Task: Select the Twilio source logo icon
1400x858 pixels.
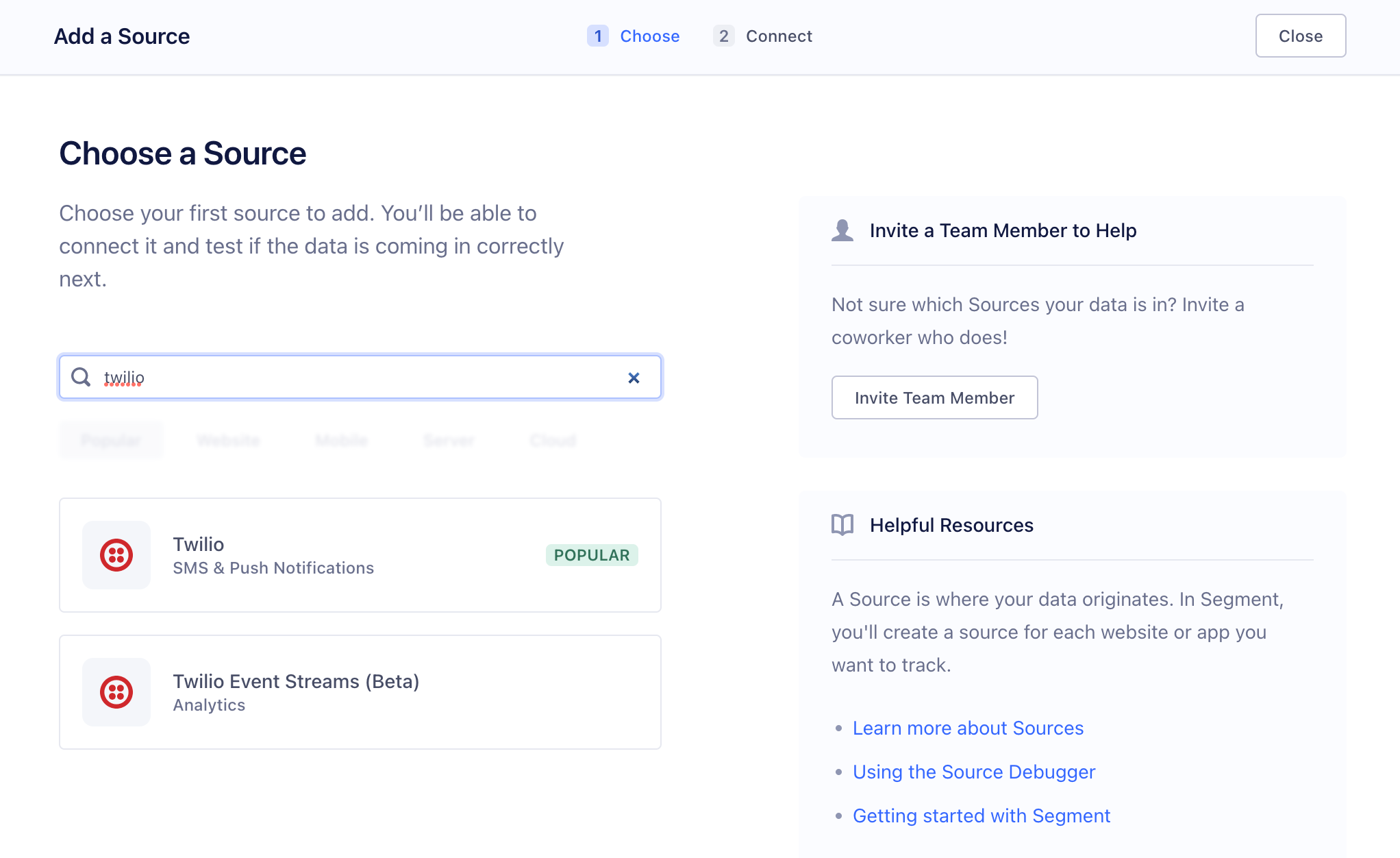Action: pyautogui.click(x=116, y=555)
